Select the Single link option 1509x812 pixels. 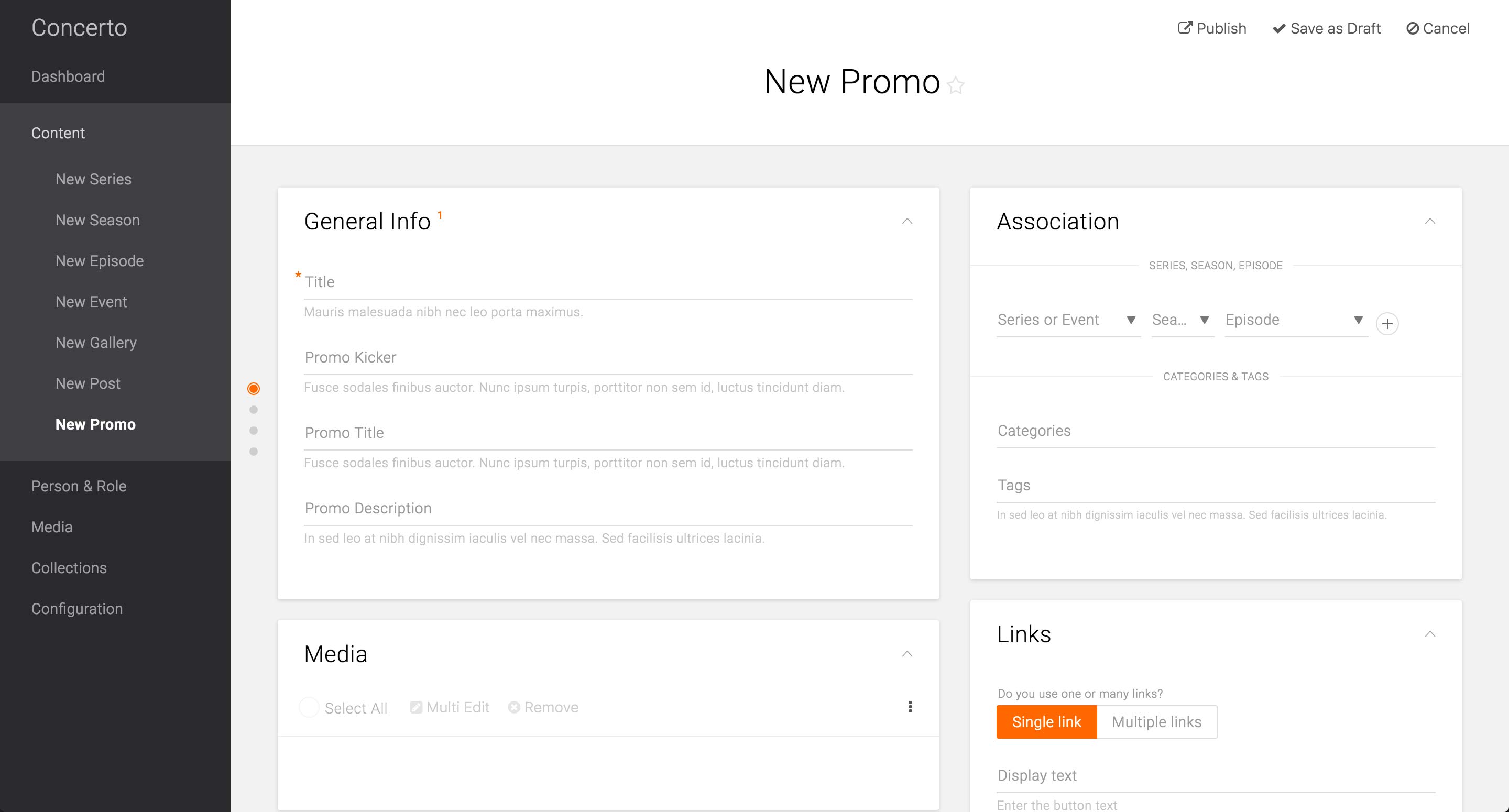pyautogui.click(x=1046, y=722)
